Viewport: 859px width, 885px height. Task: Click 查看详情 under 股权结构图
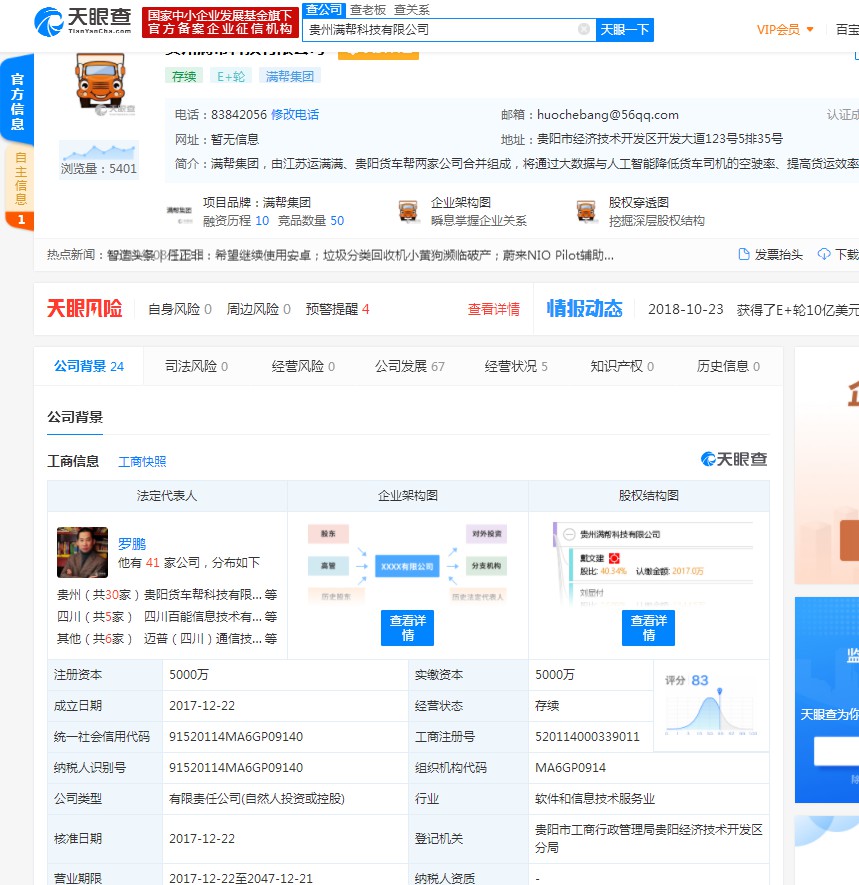pos(648,628)
